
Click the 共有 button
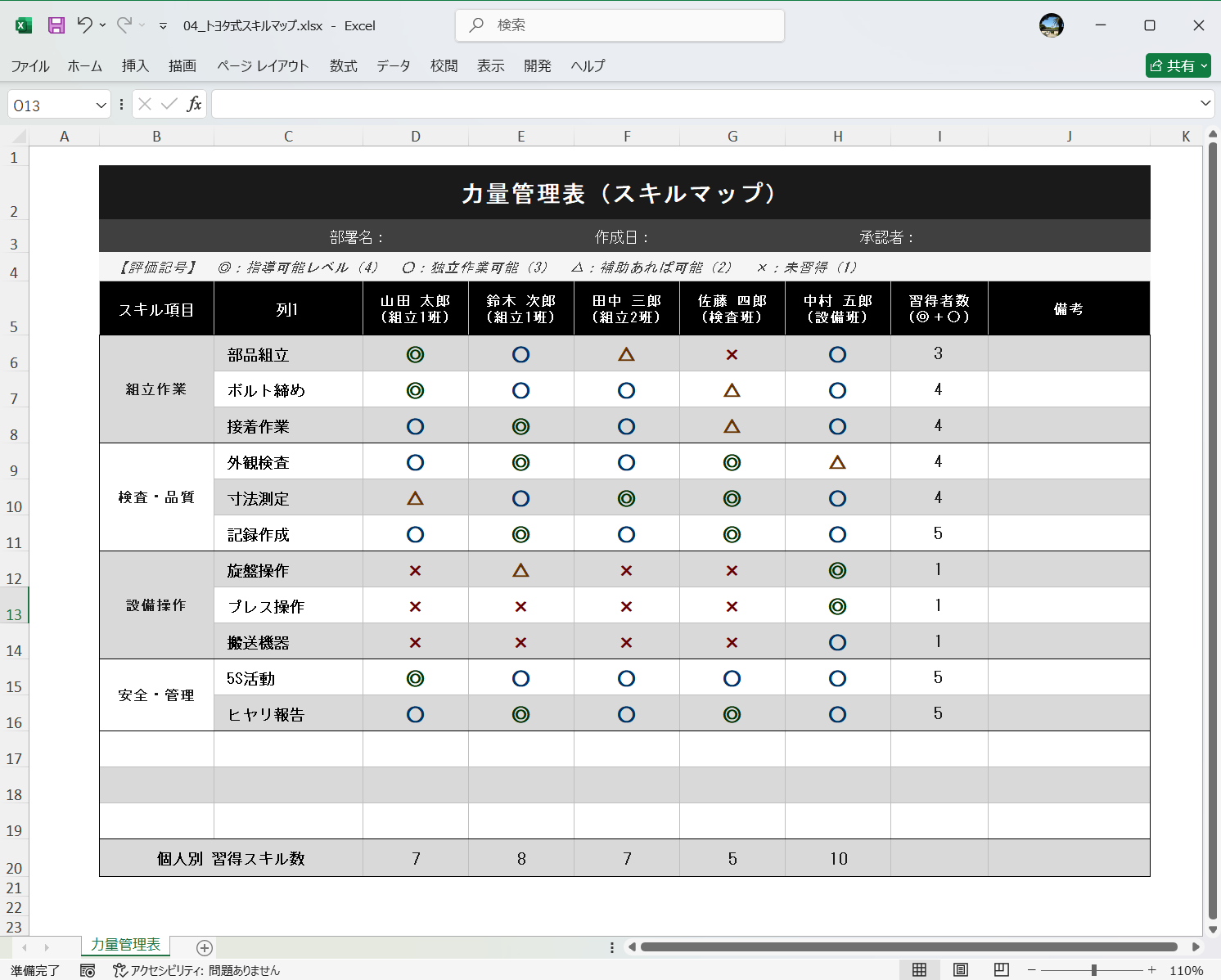coord(1178,65)
